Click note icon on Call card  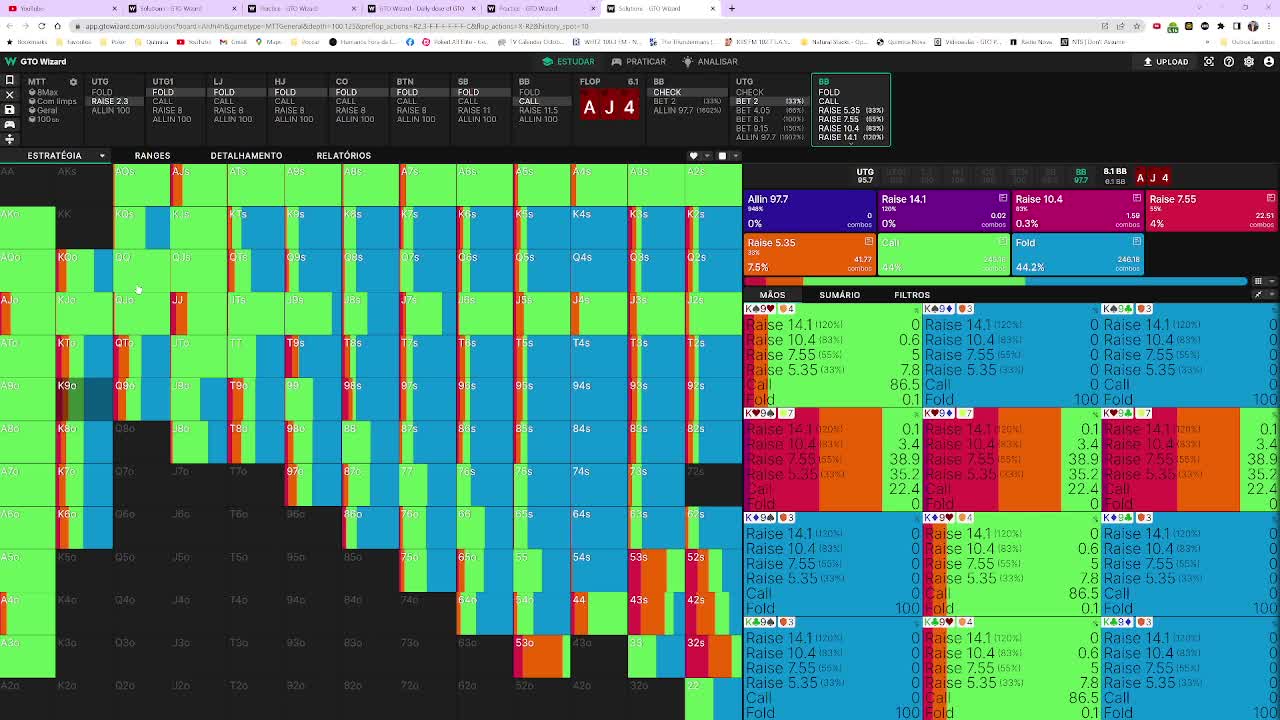tap(1003, 242)
